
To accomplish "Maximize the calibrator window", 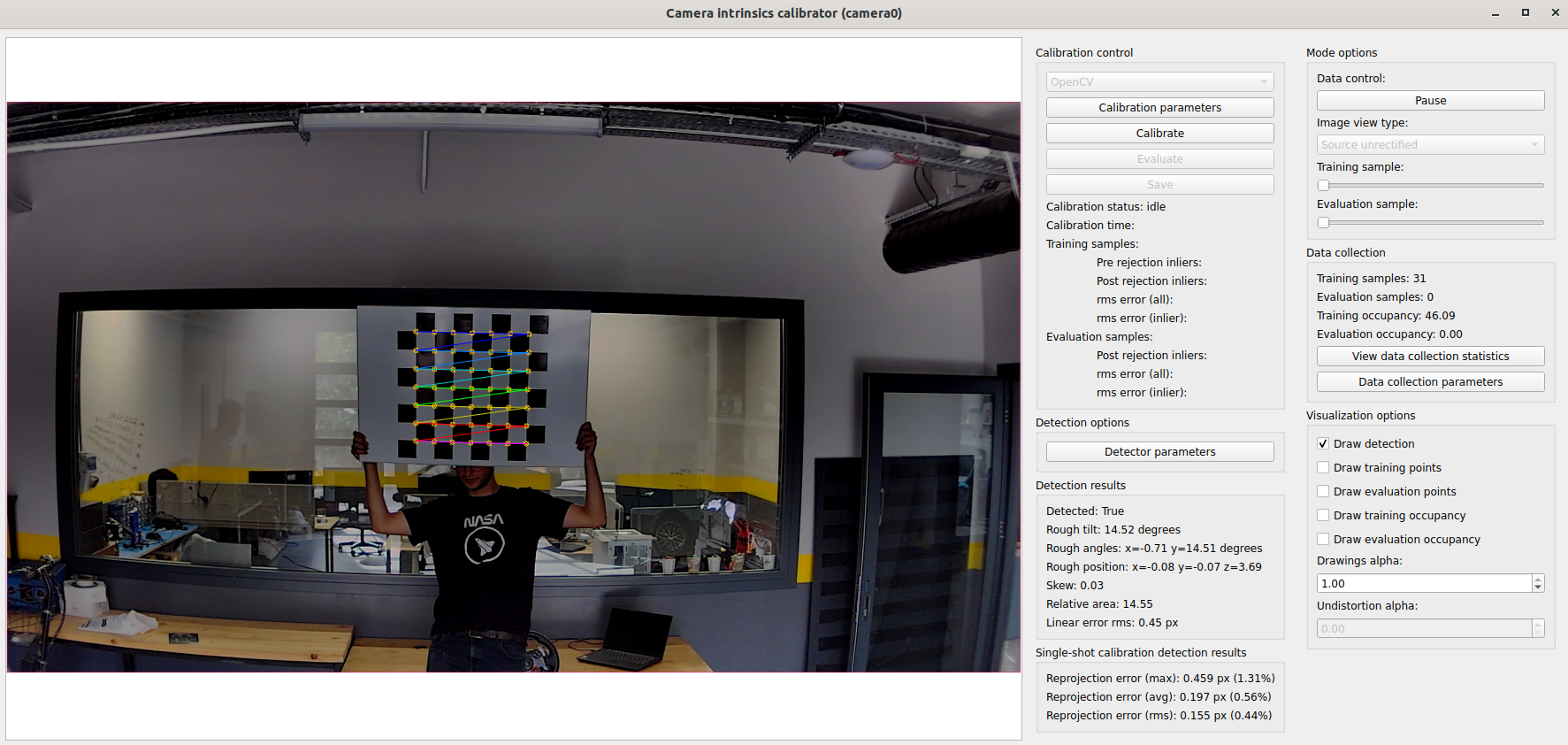I will pyautogui.click(x=1526, y=12).
